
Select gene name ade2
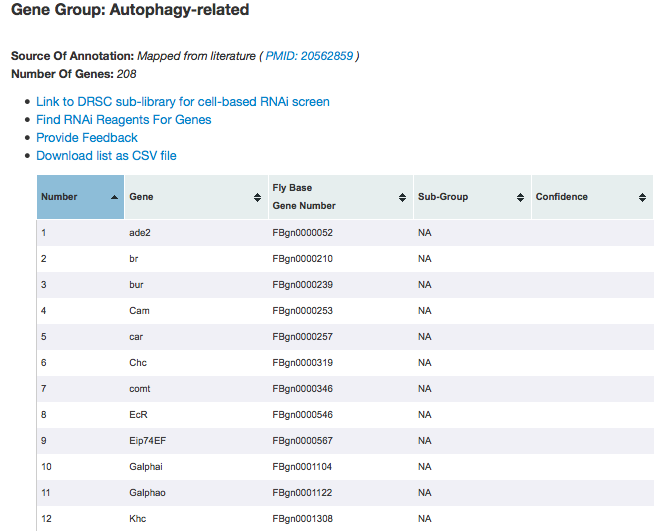(140, 233)
